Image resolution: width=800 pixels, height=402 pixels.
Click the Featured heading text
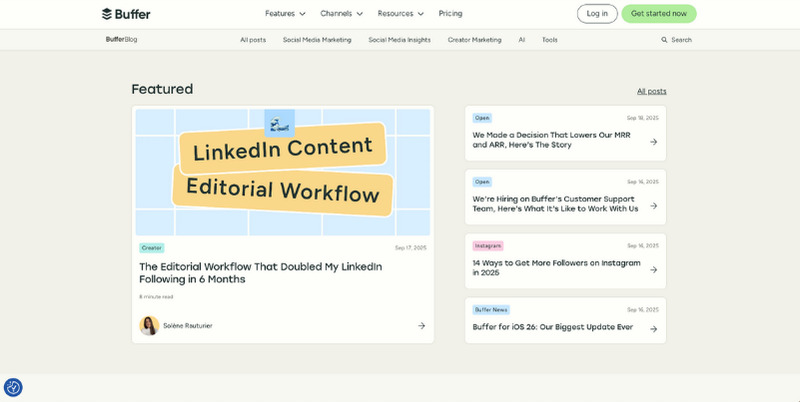162,89
